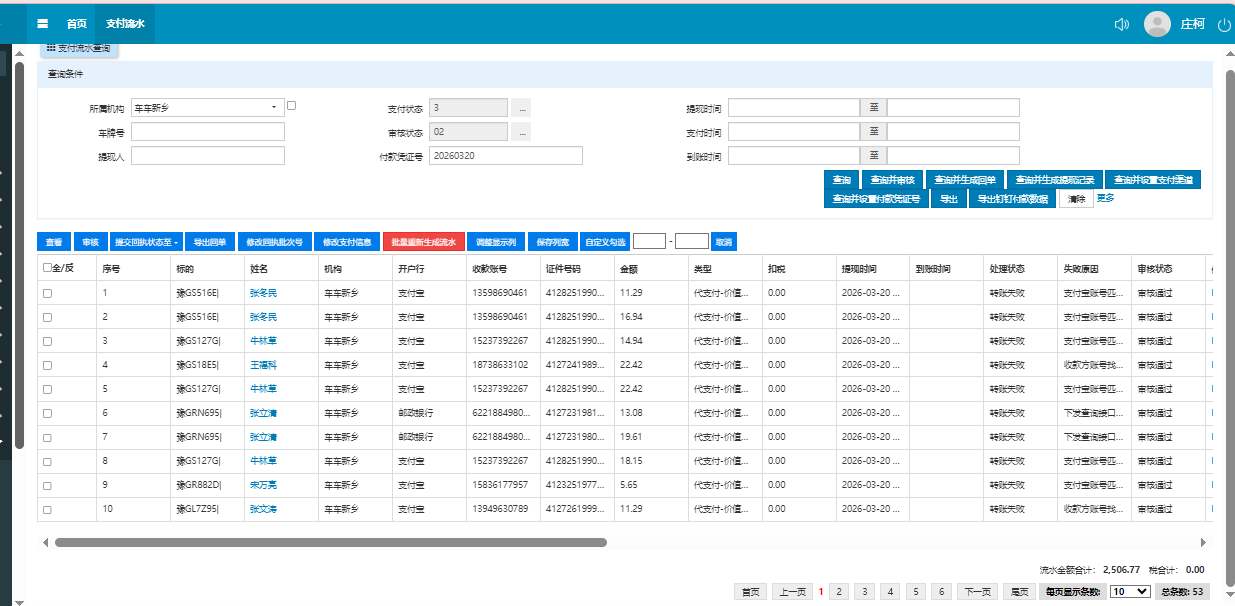Click the 付款凭证号 input field
The height and width of the screenshot is (606, 1235).
point(505,155)
